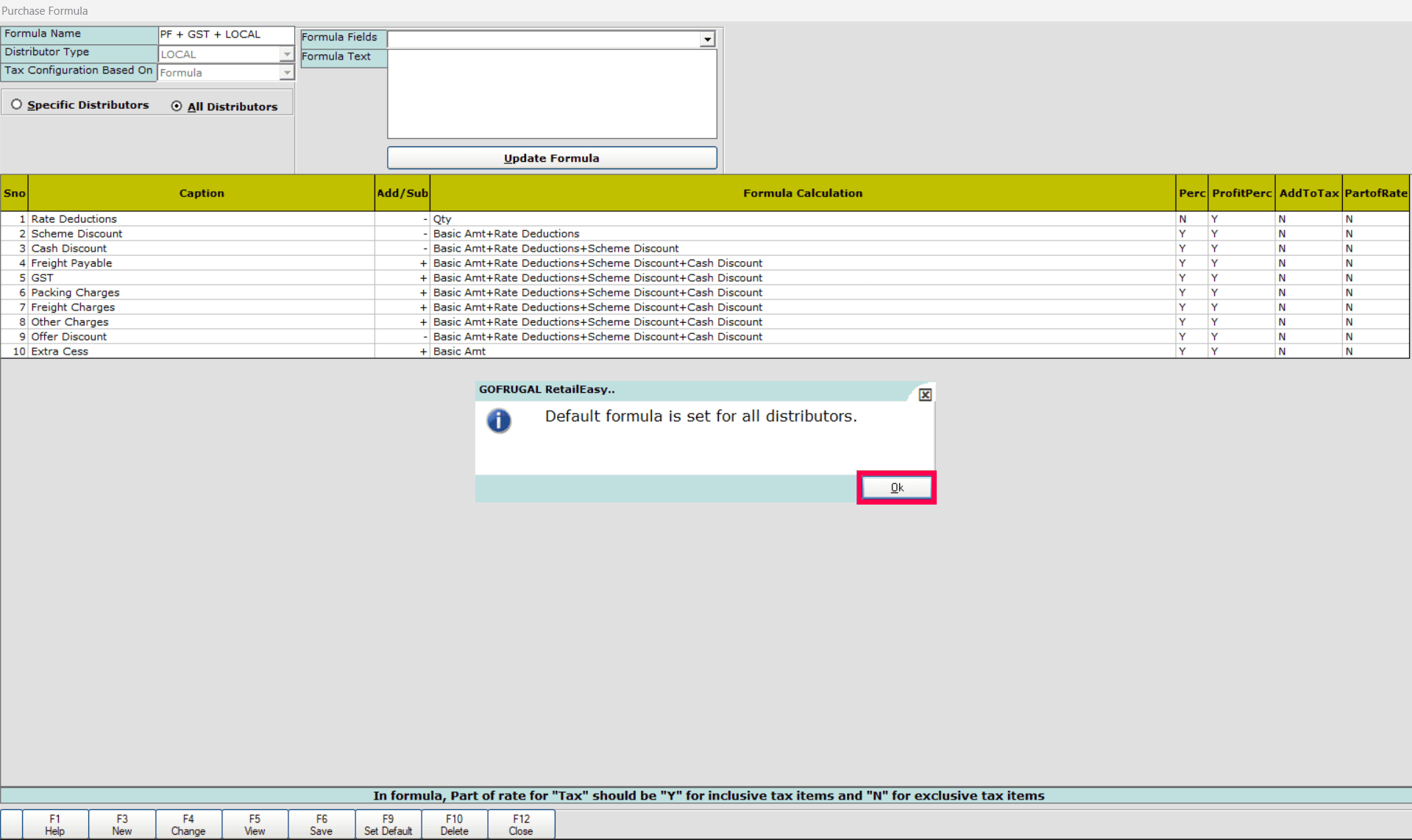The height and width of the screenshot is (840, 1412).
Task: Click the Add/Sub column header
Action: (x=402, y=193)
